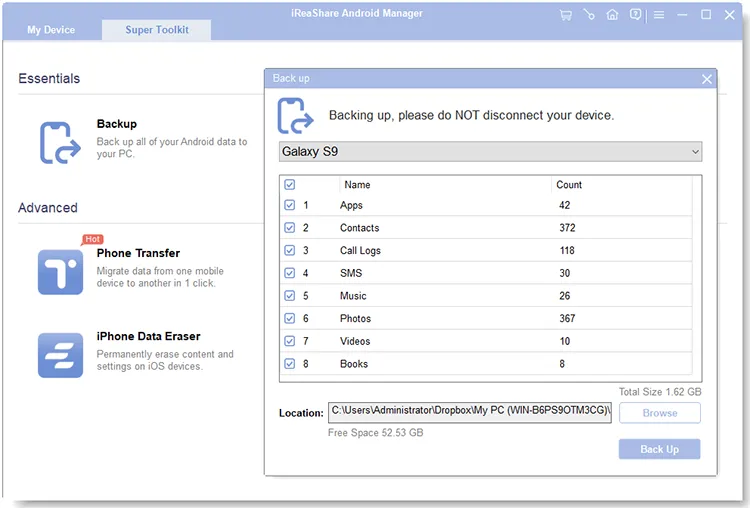Close the Back up dialog

coord(706,79)
